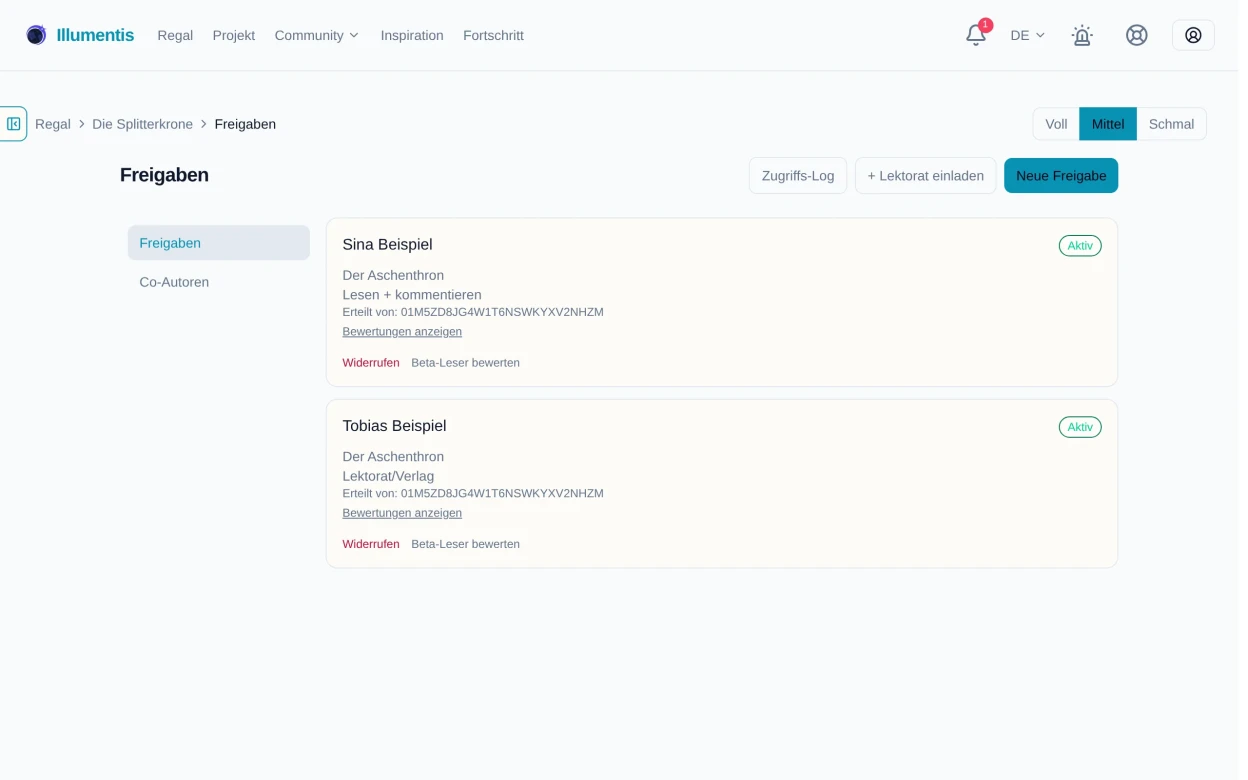
Task: Click the Lesen + kommentieren permission text
Action: (412, 295)
